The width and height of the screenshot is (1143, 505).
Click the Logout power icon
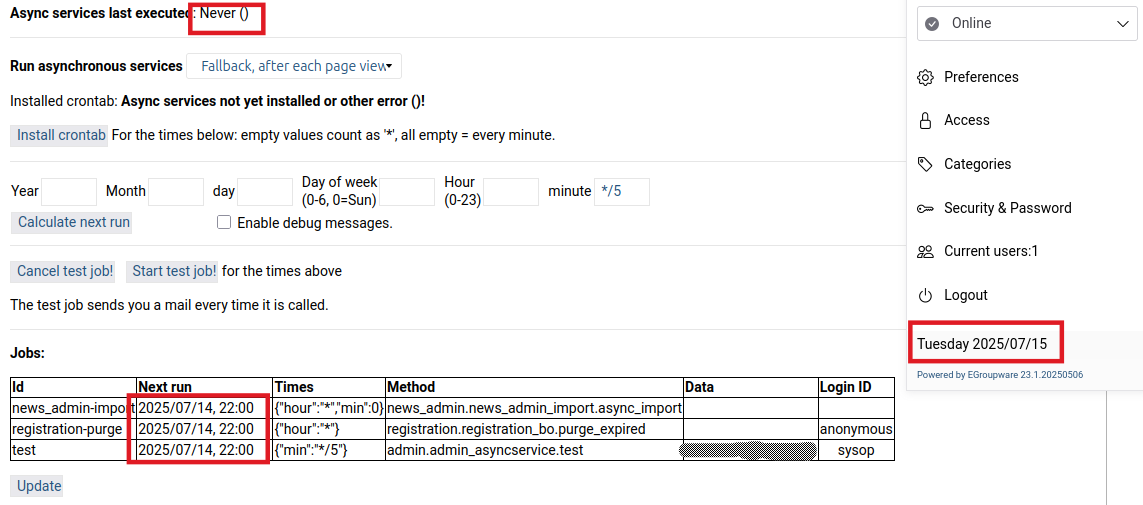pos(925,295)
